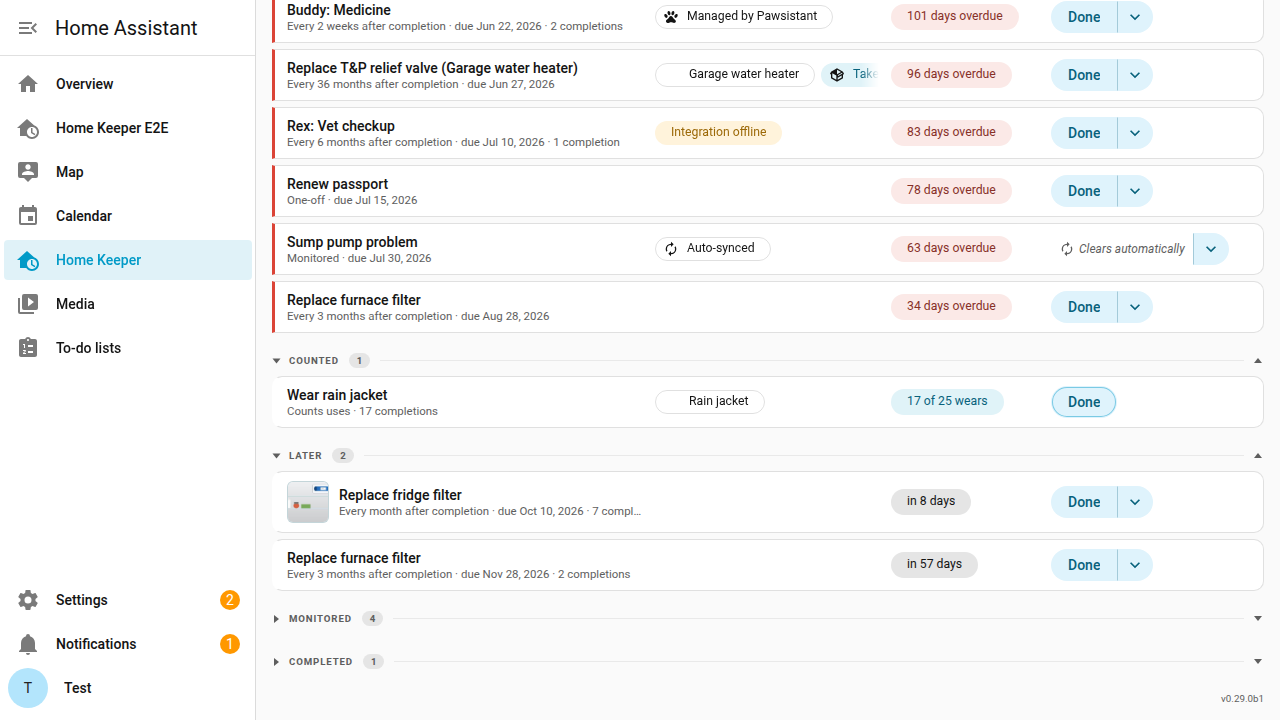Image resolution: width=1280 pixels, height=720 pixels.
Task: Collapse the sidebar menu icon
Action: [28, 28]
